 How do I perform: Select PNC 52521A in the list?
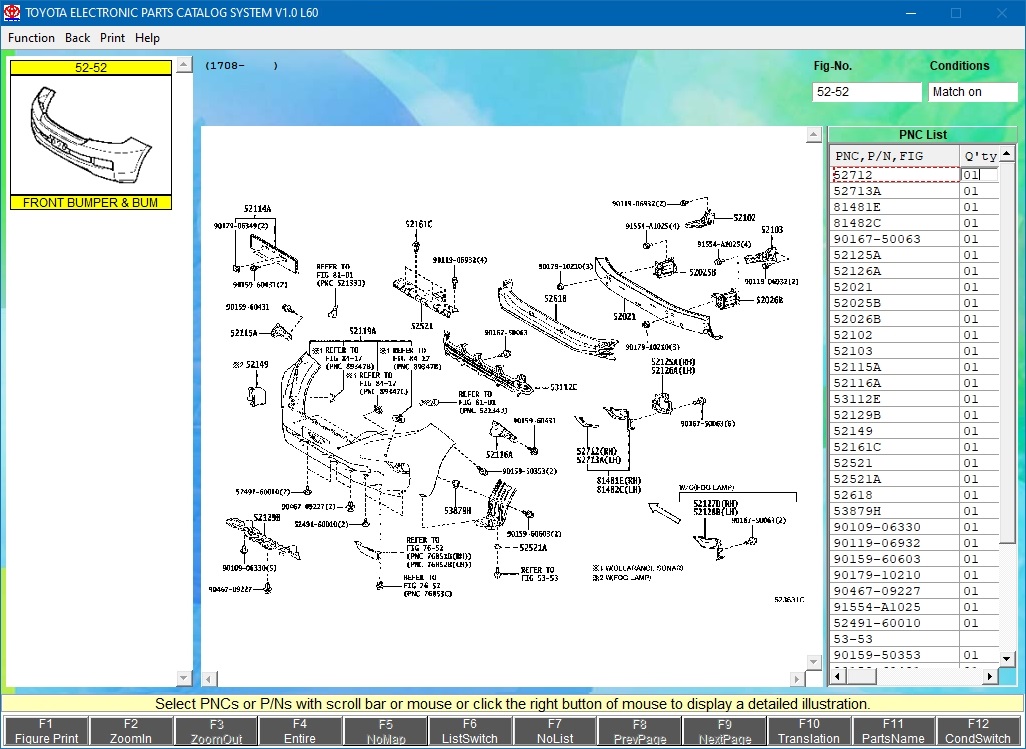coord(895,479)
